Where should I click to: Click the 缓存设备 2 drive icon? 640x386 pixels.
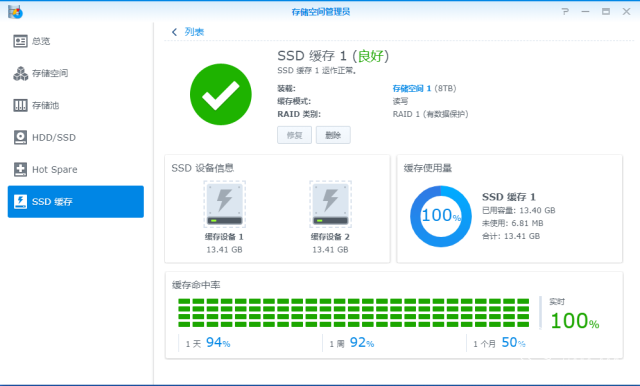coord(330,204)
